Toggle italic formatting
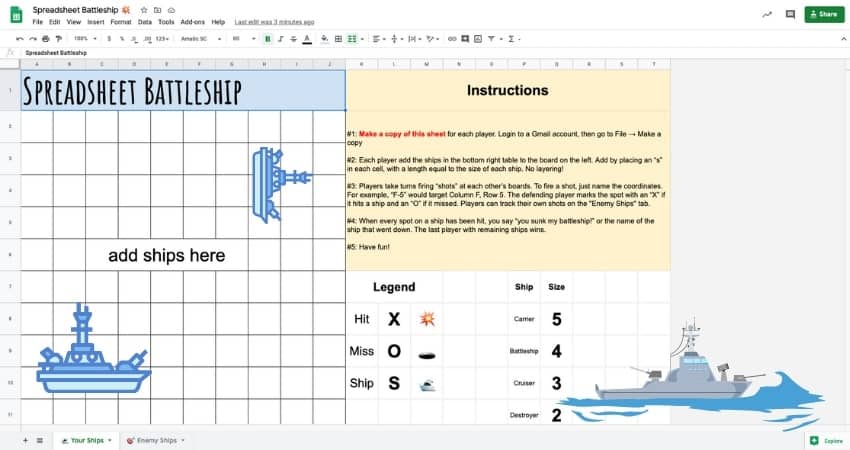 click(281, 38)
